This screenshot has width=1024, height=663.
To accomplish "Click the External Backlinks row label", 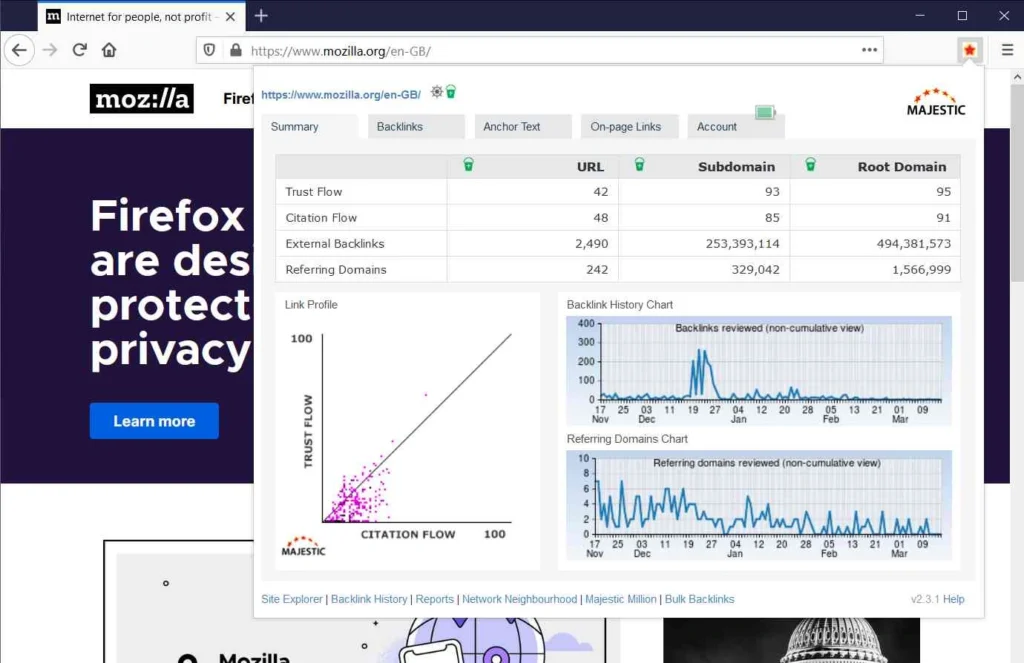I will [335, 244].
